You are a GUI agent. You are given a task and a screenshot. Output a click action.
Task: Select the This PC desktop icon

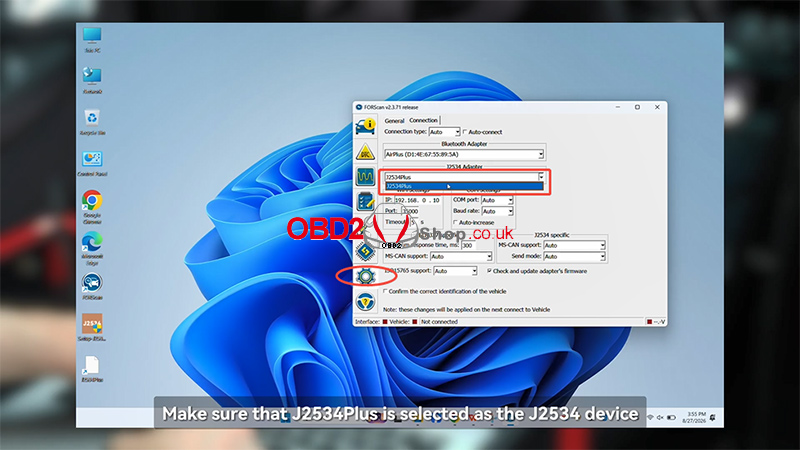(92, 40)
